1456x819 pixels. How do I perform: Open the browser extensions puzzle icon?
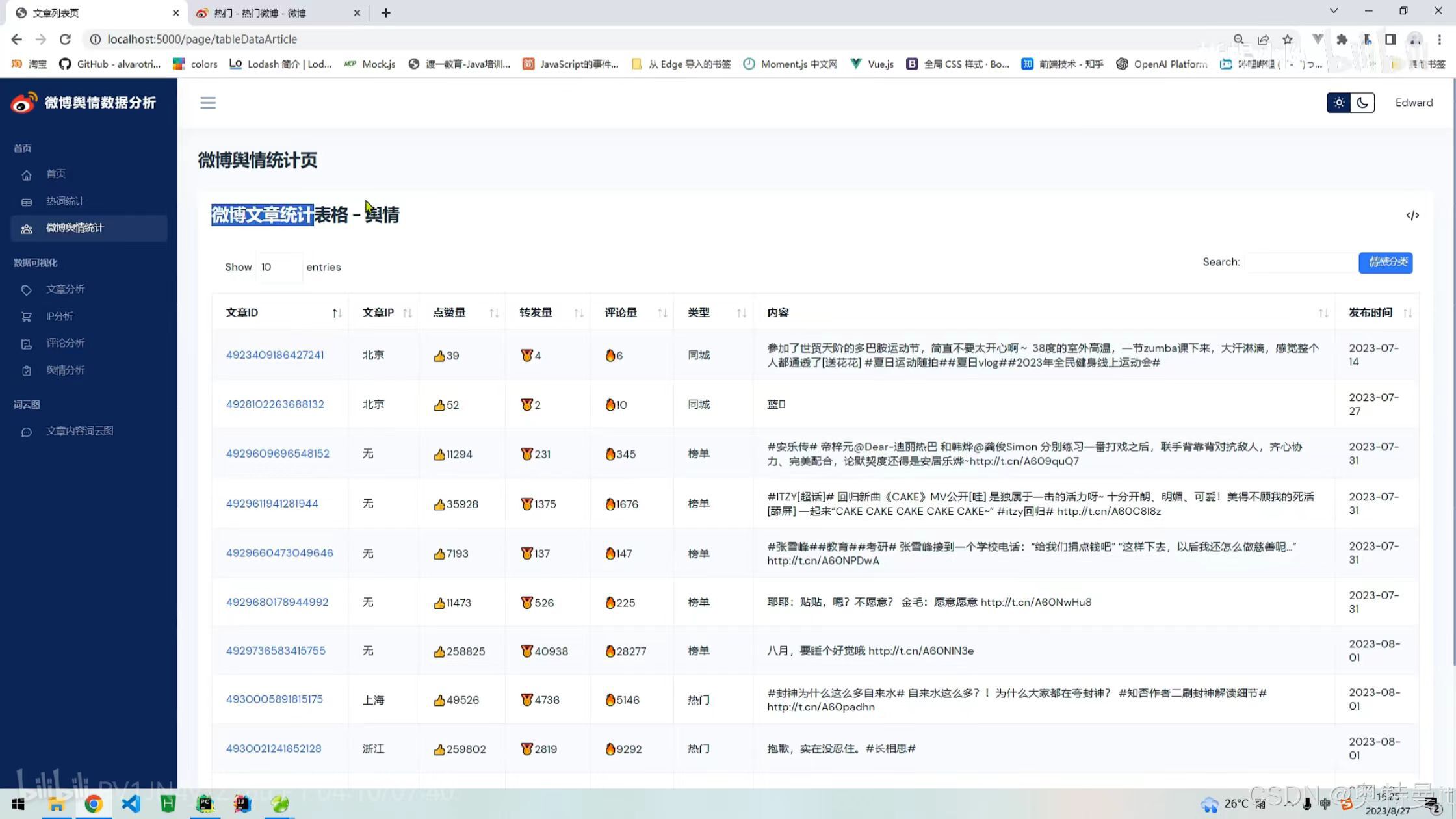click(x=1342, y=39)
